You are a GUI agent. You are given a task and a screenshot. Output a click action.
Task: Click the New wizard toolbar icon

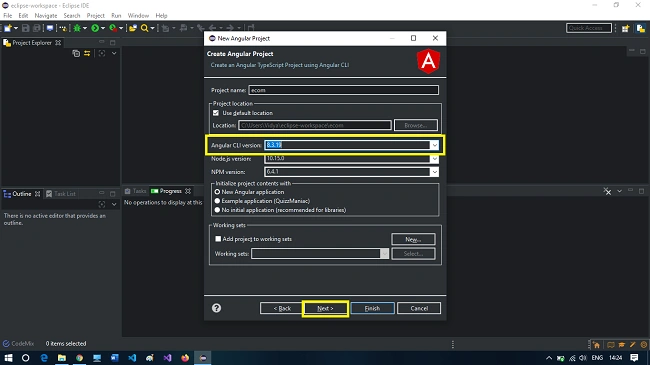click(7, 28)
